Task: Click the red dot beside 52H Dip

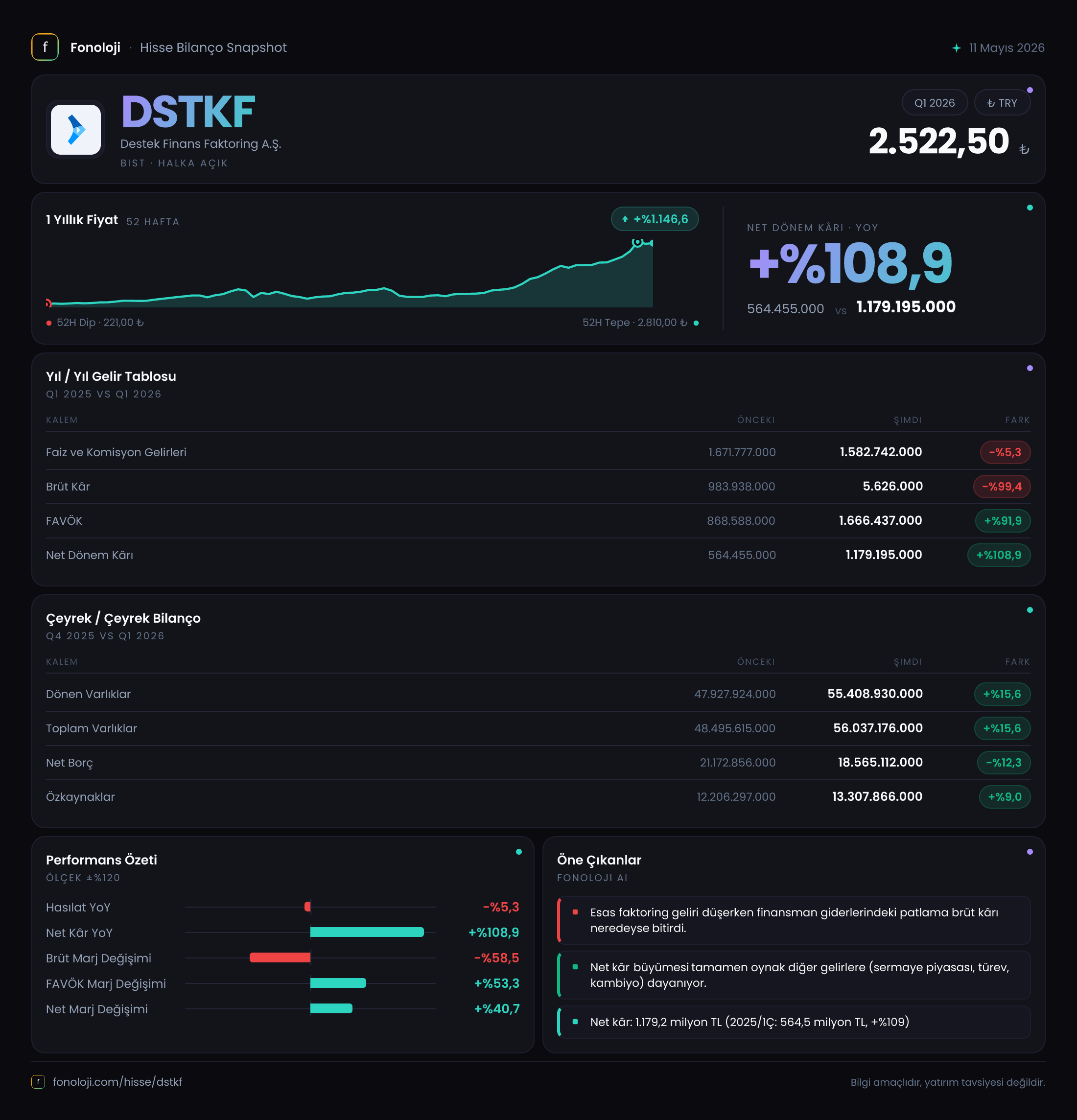Action: point(49,324)
